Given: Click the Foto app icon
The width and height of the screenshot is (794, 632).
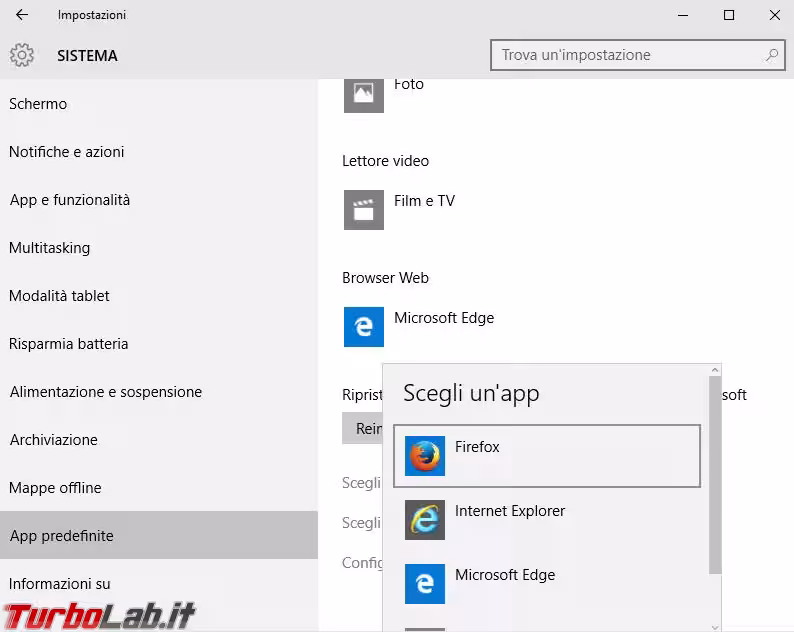Looking at the screenshot, I should pos(364,94).
